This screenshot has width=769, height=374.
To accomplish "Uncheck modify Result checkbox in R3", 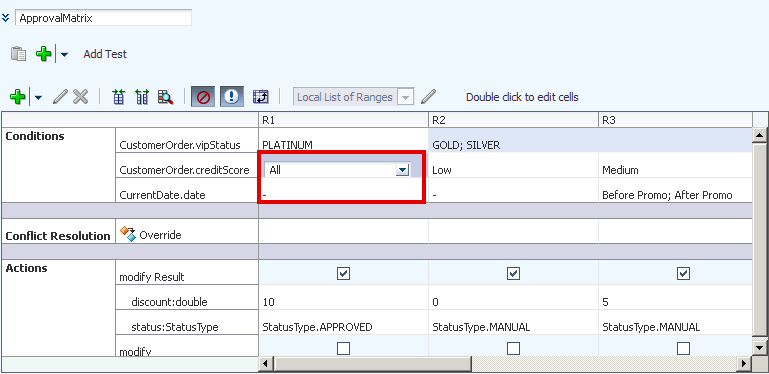I will pos(683,273).
